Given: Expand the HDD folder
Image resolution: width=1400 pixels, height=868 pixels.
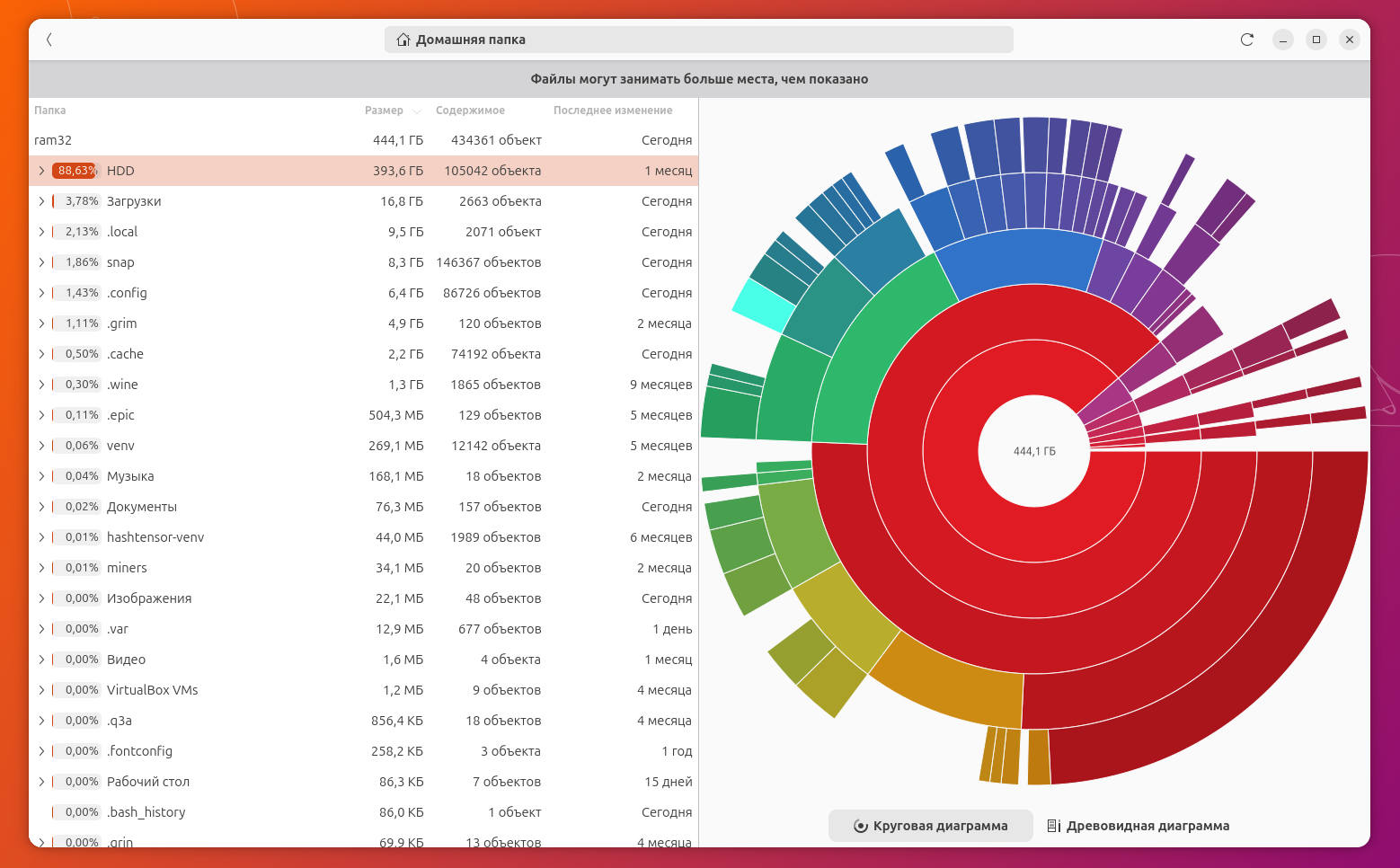Looking at the screenshot, I should click(x=41, y=171).
